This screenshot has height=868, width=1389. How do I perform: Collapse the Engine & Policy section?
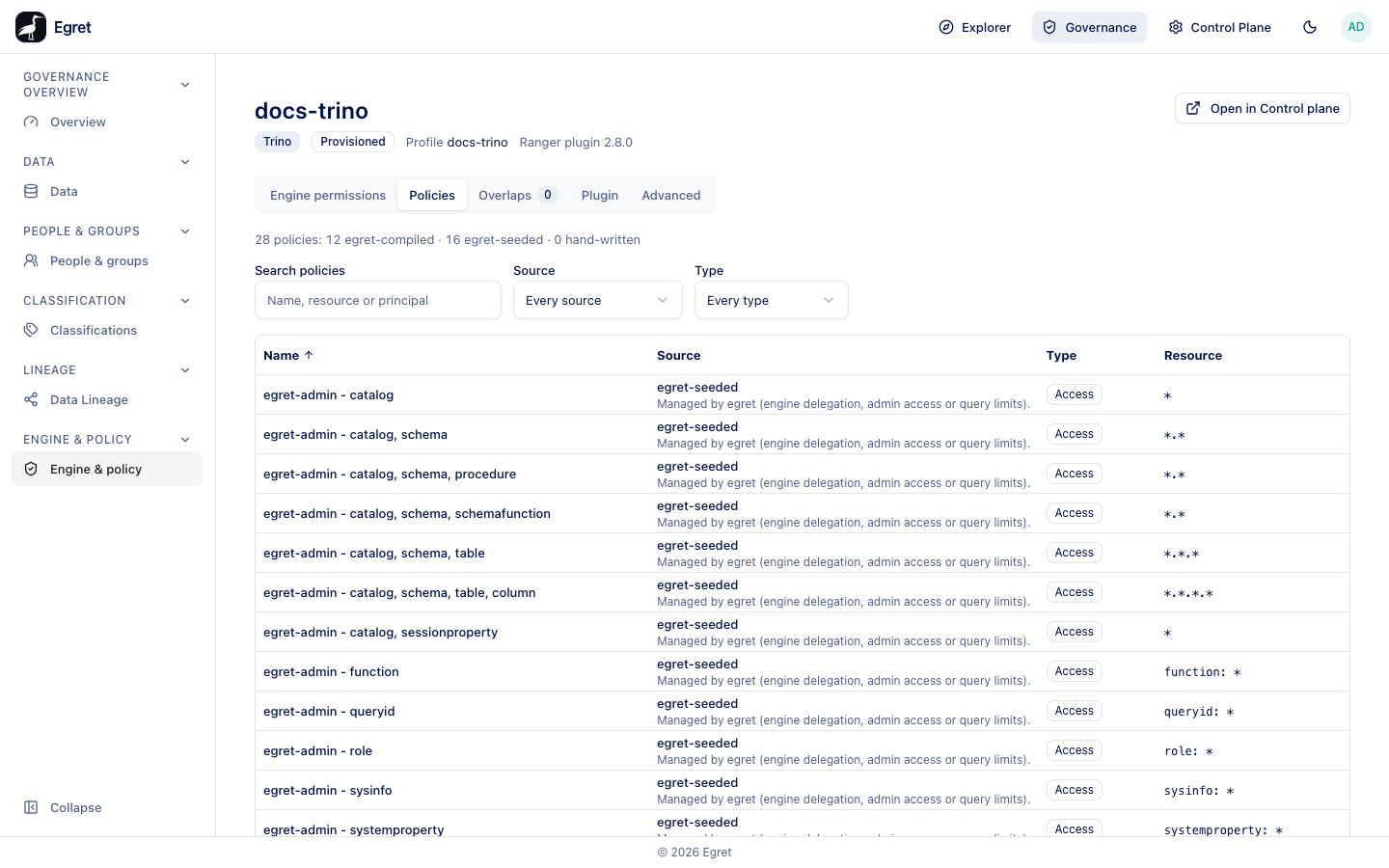click(x=185, y=440)
